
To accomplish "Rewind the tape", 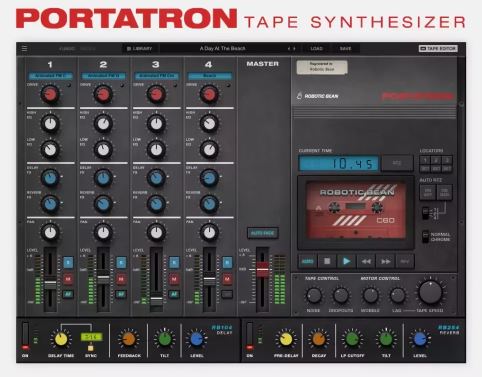I will coord(366,261).
